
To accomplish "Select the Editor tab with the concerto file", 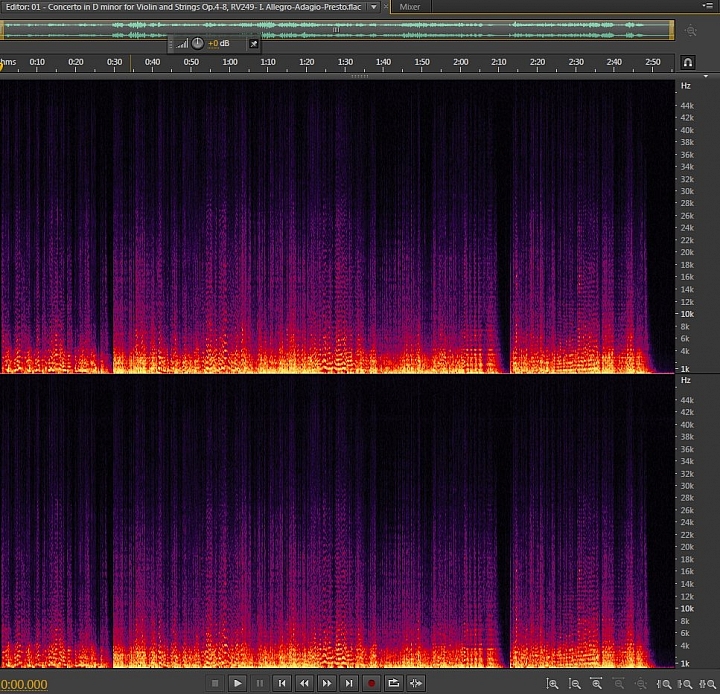I will (x=183, y=7).
